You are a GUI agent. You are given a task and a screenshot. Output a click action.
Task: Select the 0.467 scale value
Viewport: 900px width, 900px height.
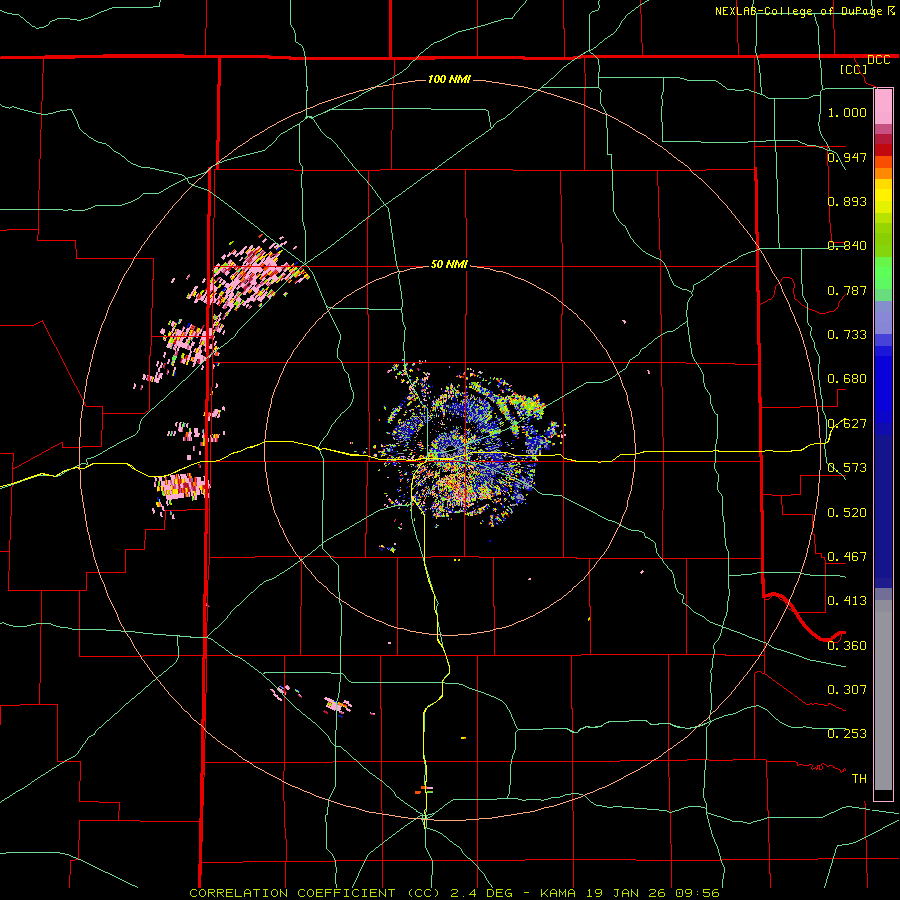(847, 556)
